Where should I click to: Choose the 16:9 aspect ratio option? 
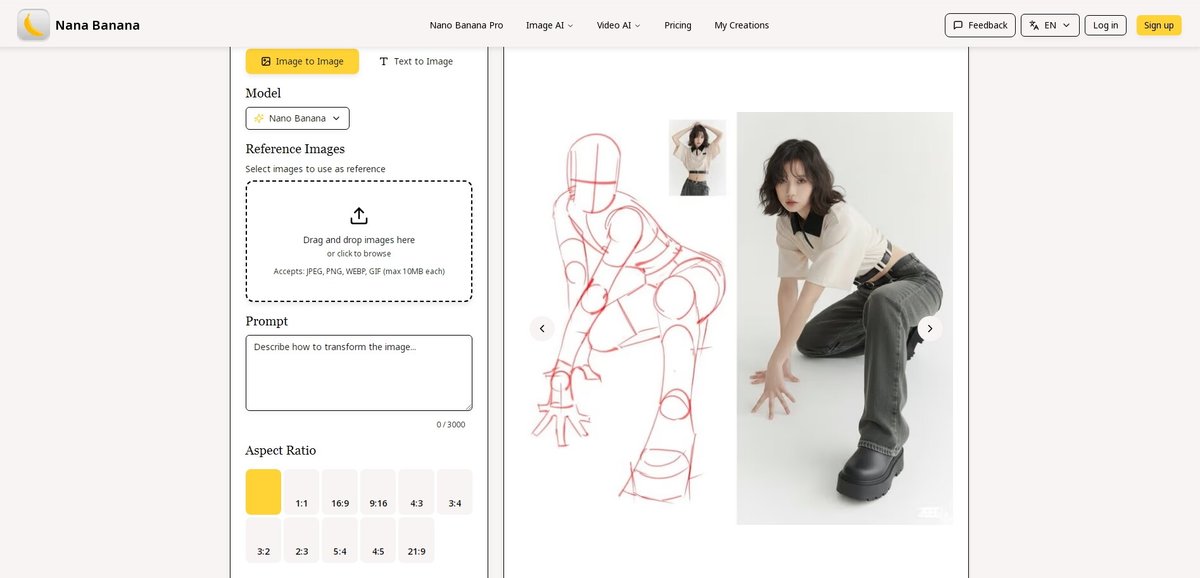click(340, 492)
